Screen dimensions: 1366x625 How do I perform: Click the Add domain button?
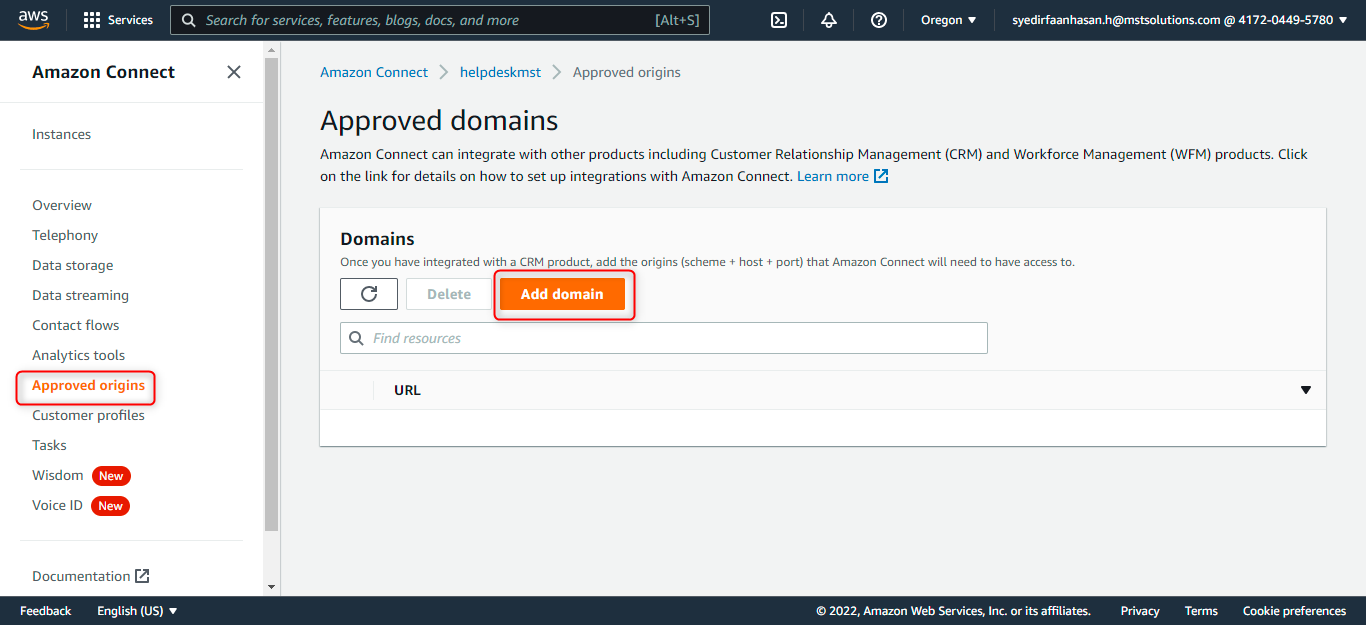562,294
